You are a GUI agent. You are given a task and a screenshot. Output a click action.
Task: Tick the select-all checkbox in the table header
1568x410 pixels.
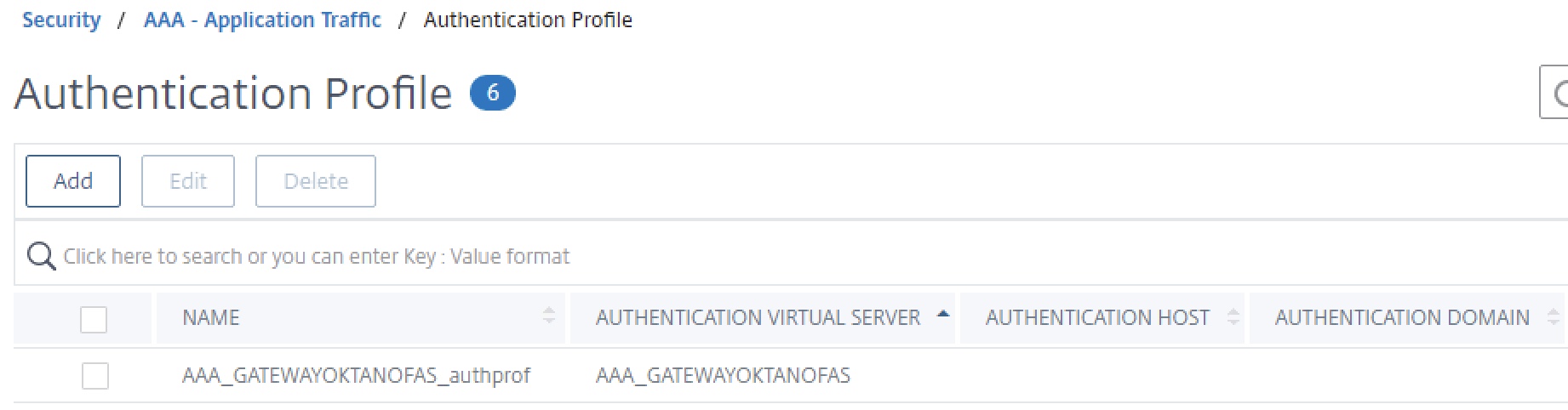click(94, 320)
